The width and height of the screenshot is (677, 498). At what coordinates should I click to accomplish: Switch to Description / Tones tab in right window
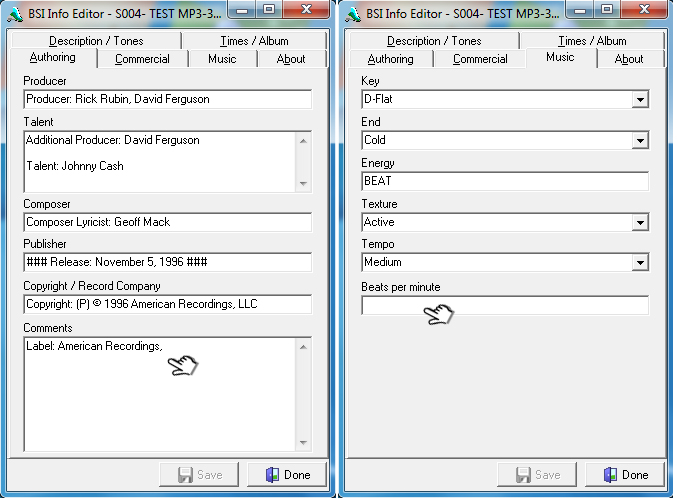[434, 41]
